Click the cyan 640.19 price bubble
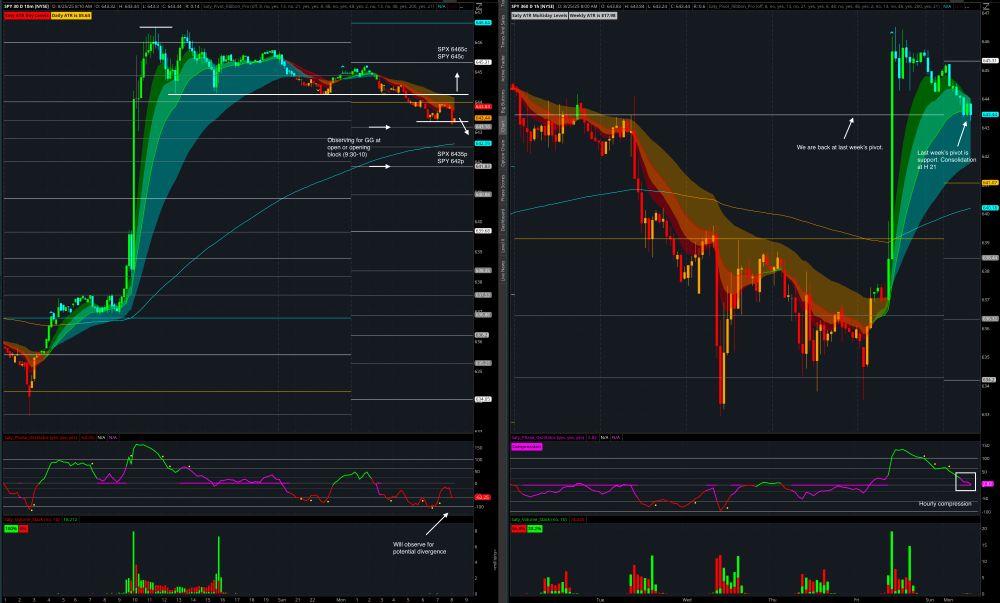The width and height of the screenshot is (1000, 603). click(990, 208)
